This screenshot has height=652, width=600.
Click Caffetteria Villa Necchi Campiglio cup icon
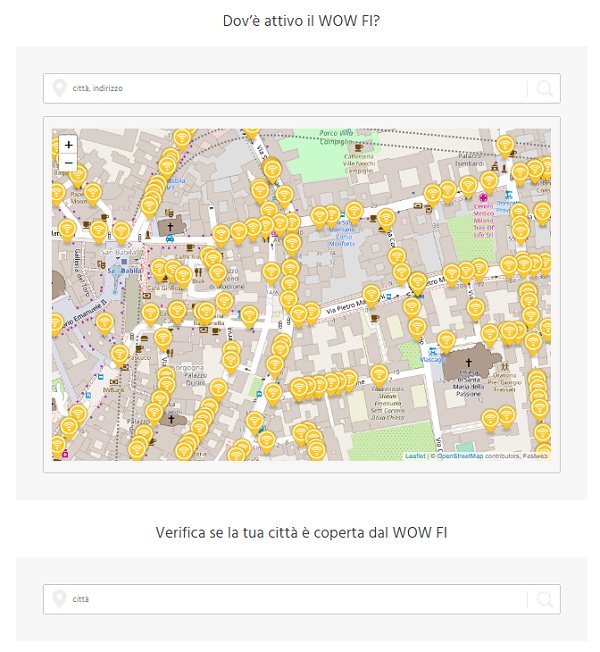tap(358, 147)
